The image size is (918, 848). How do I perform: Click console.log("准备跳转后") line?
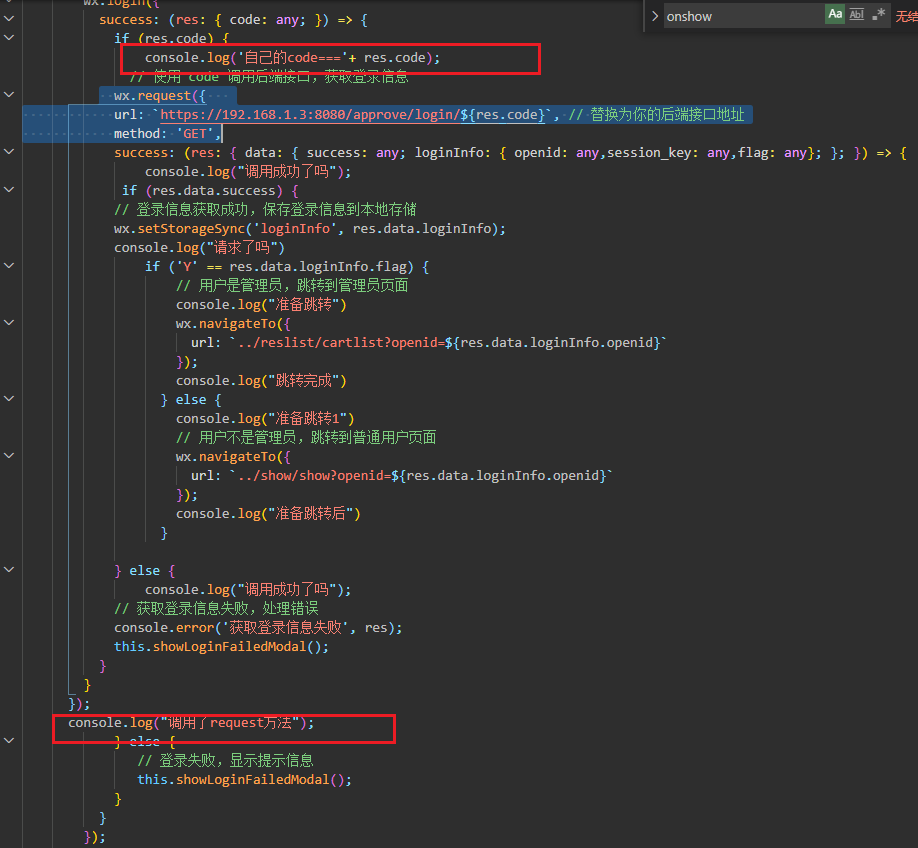click(x=268, y=514)
